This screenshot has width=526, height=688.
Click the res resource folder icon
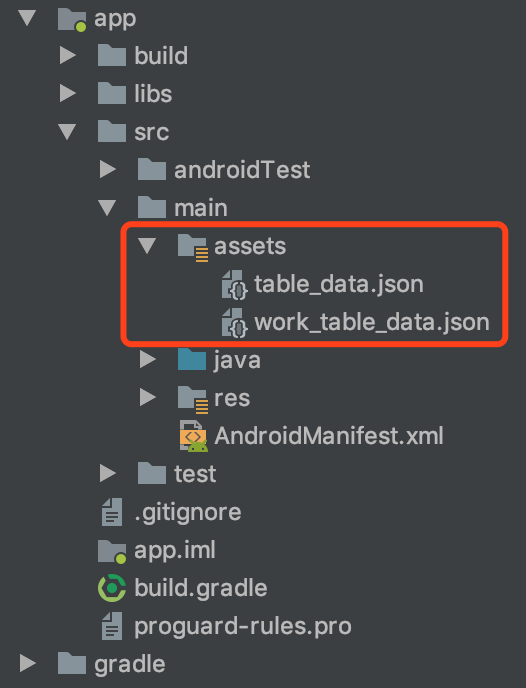click(x=193, y=399)
